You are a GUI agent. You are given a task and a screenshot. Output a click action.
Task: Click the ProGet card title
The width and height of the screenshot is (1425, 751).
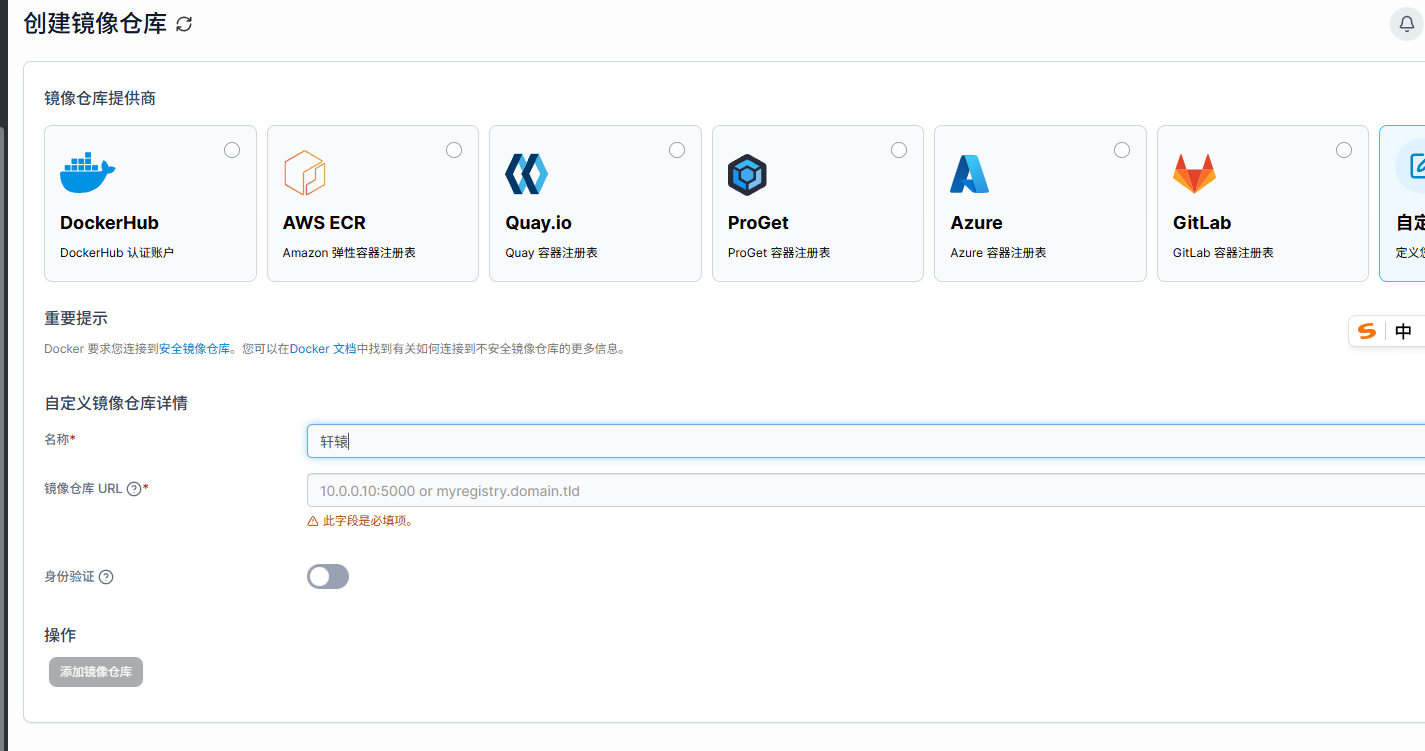click(x=759, y=223)
